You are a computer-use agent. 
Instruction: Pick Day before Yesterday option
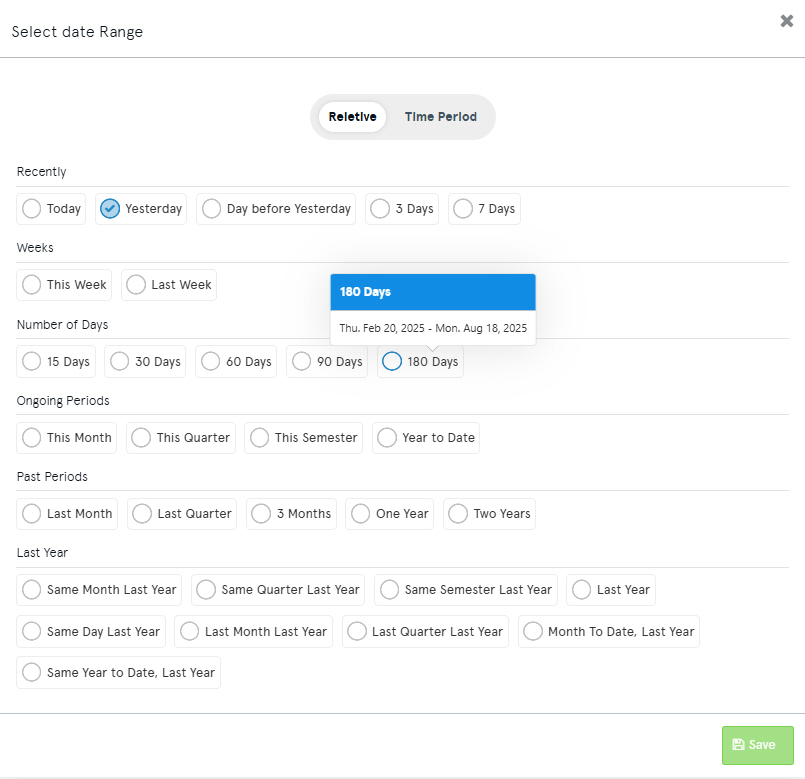point(276,209)
